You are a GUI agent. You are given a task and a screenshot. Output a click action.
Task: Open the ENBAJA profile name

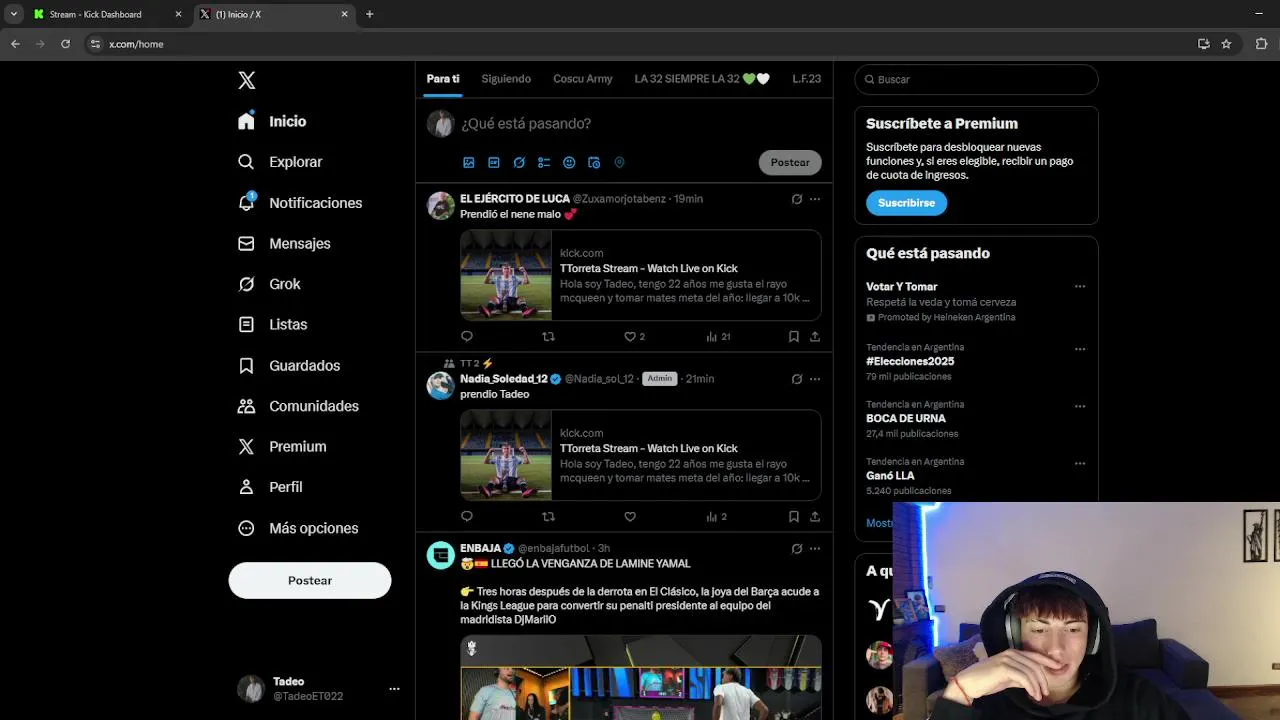point(480,549)
